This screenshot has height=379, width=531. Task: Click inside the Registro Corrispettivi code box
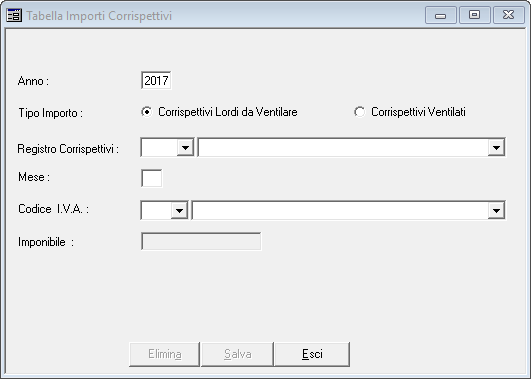pyautogui.click(x=159, y=148)
